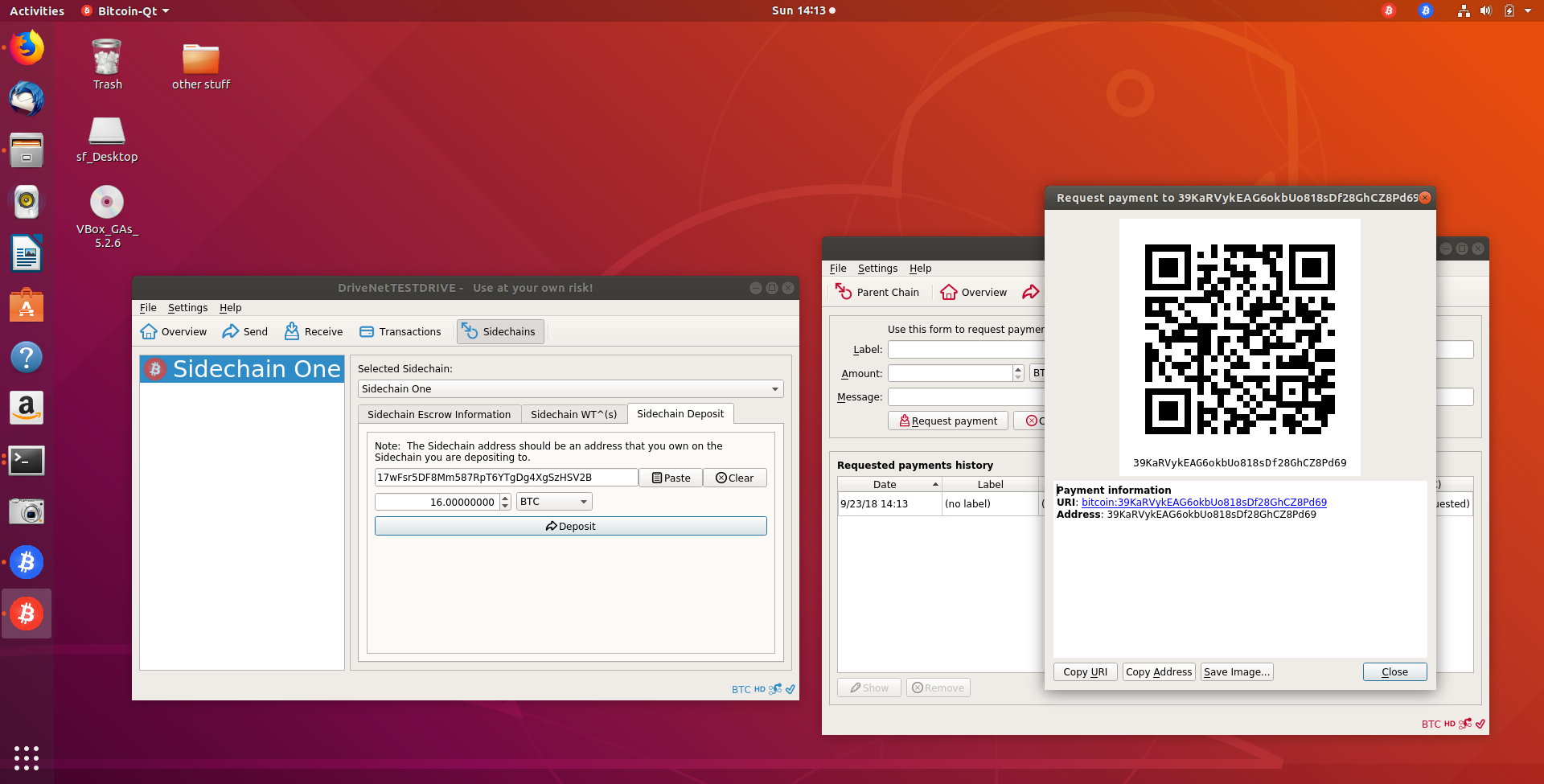Switch to the red DriveNet app in dock
1544x784 pixels.
pyautogui.click(x=27, y=614)
